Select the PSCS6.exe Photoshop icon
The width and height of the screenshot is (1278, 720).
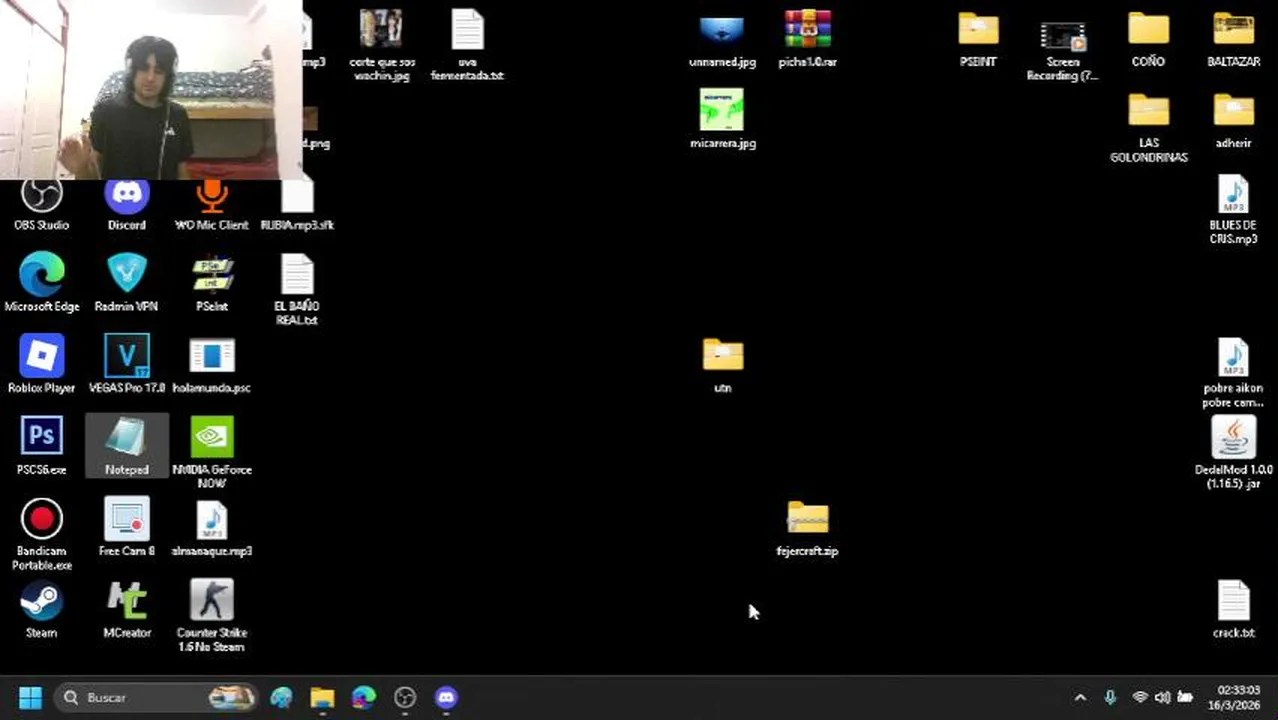coord(41,447)
